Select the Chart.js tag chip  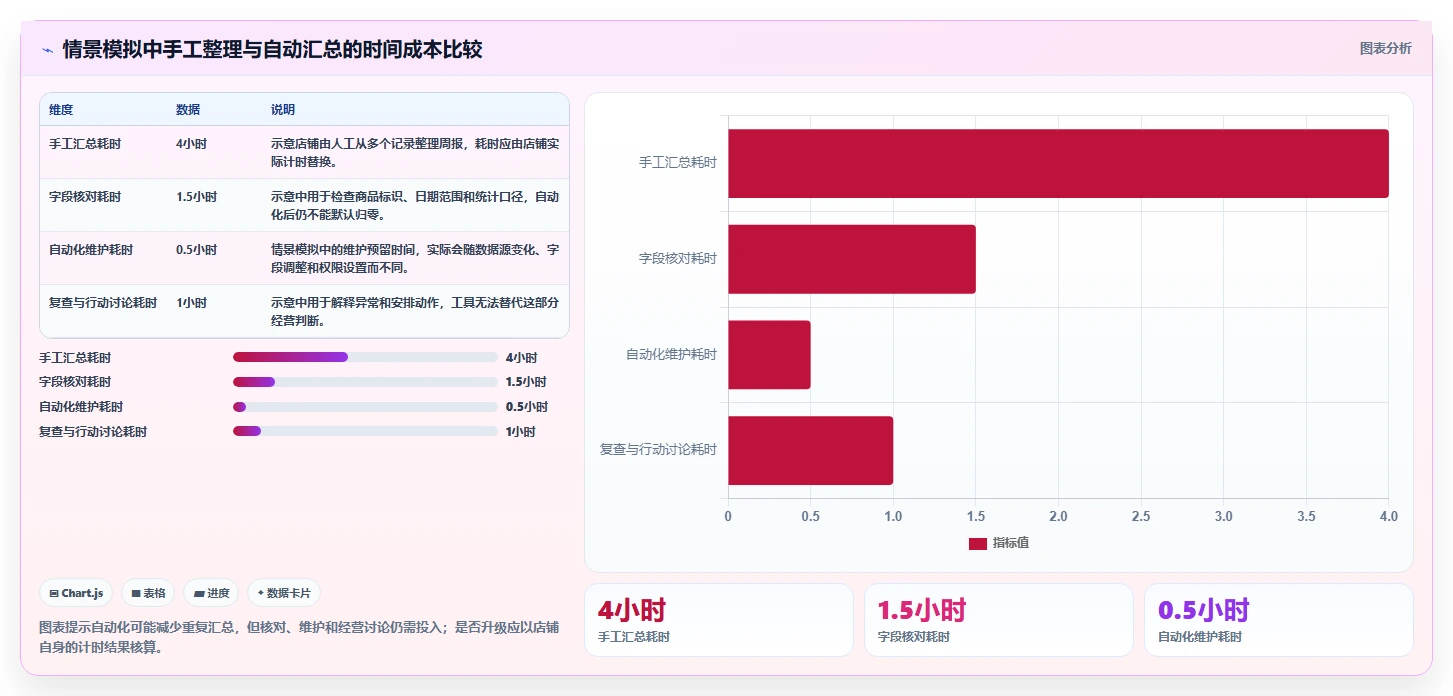[77, 593]
